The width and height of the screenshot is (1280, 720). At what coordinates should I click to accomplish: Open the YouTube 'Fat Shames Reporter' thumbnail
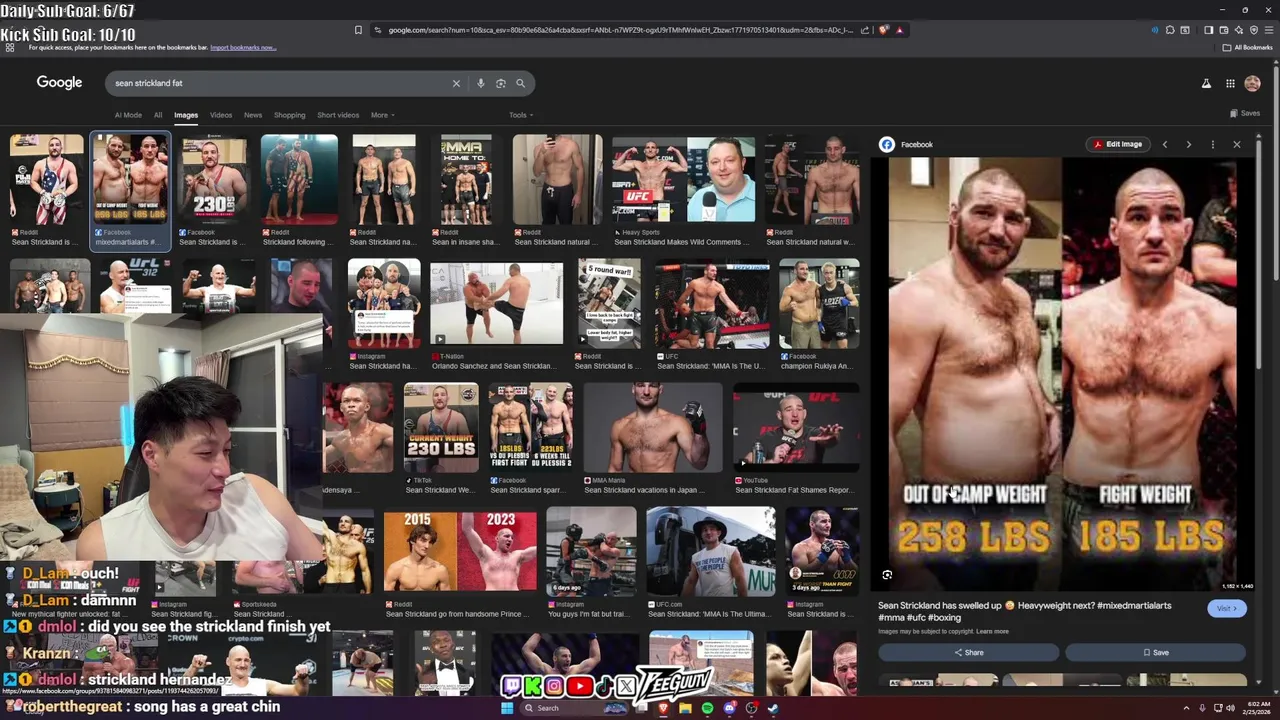coord(796,428)
